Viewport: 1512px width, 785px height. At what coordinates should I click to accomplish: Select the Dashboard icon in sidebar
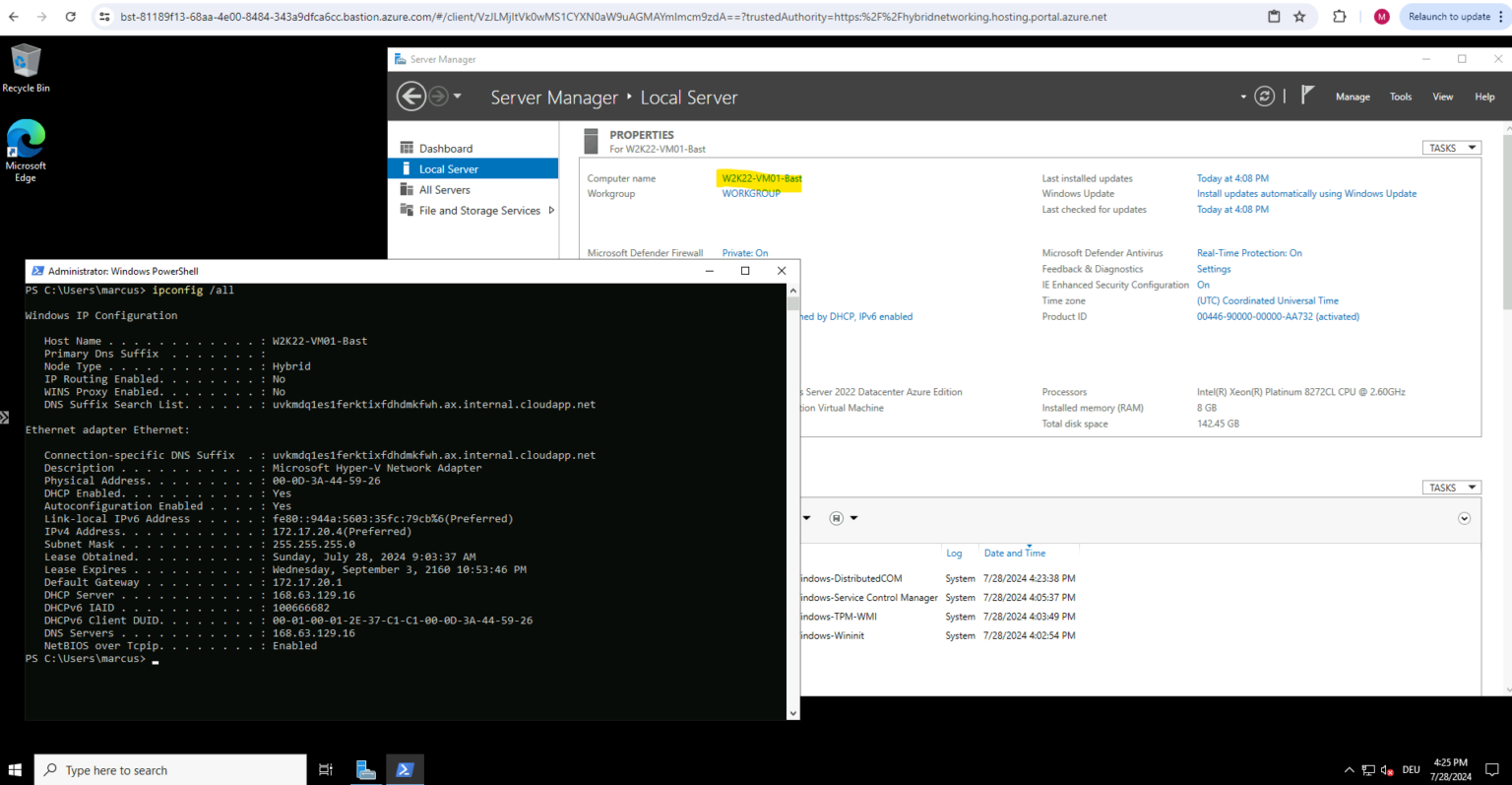click(x=408, y=148)
